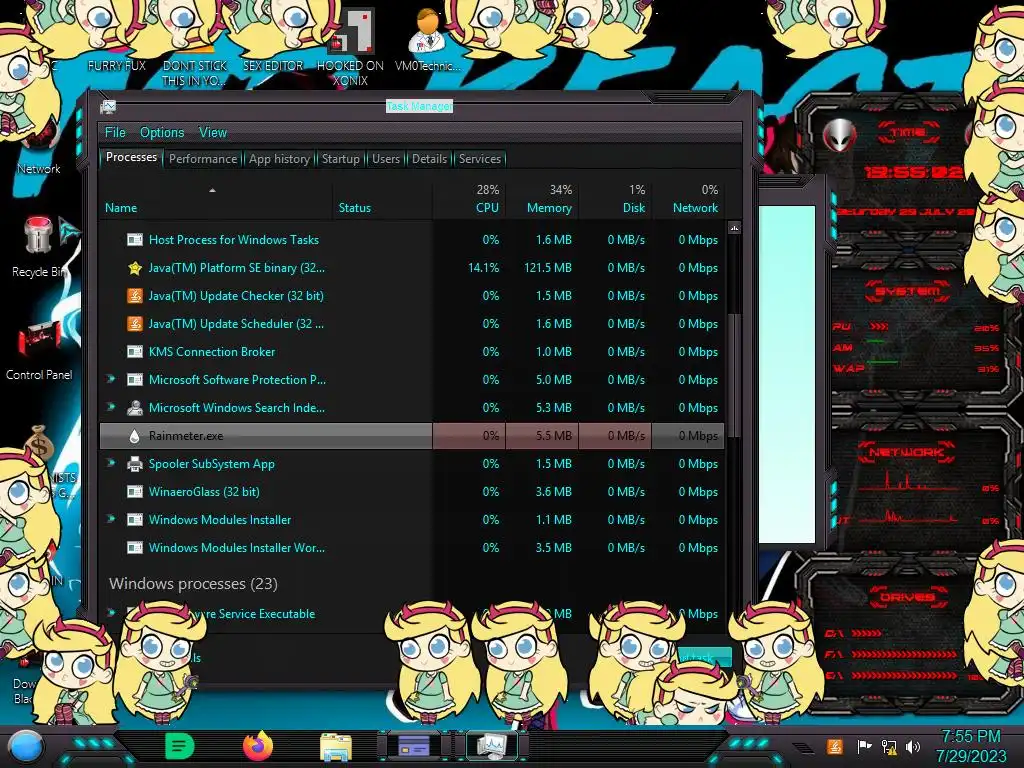Sort processes by the Name column
Image resolution: width=1024 pixels, height=768 pixels.
216,200
